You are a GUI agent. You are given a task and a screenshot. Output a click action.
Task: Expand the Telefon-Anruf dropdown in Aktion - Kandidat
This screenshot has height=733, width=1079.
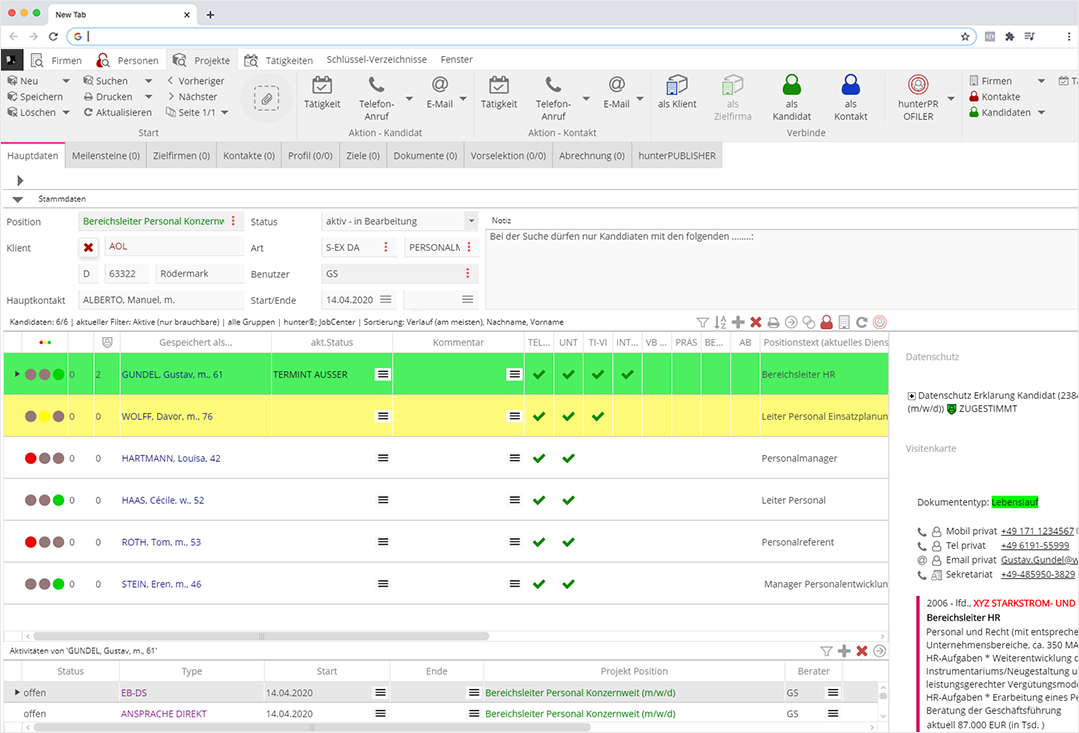click(409, 98)
